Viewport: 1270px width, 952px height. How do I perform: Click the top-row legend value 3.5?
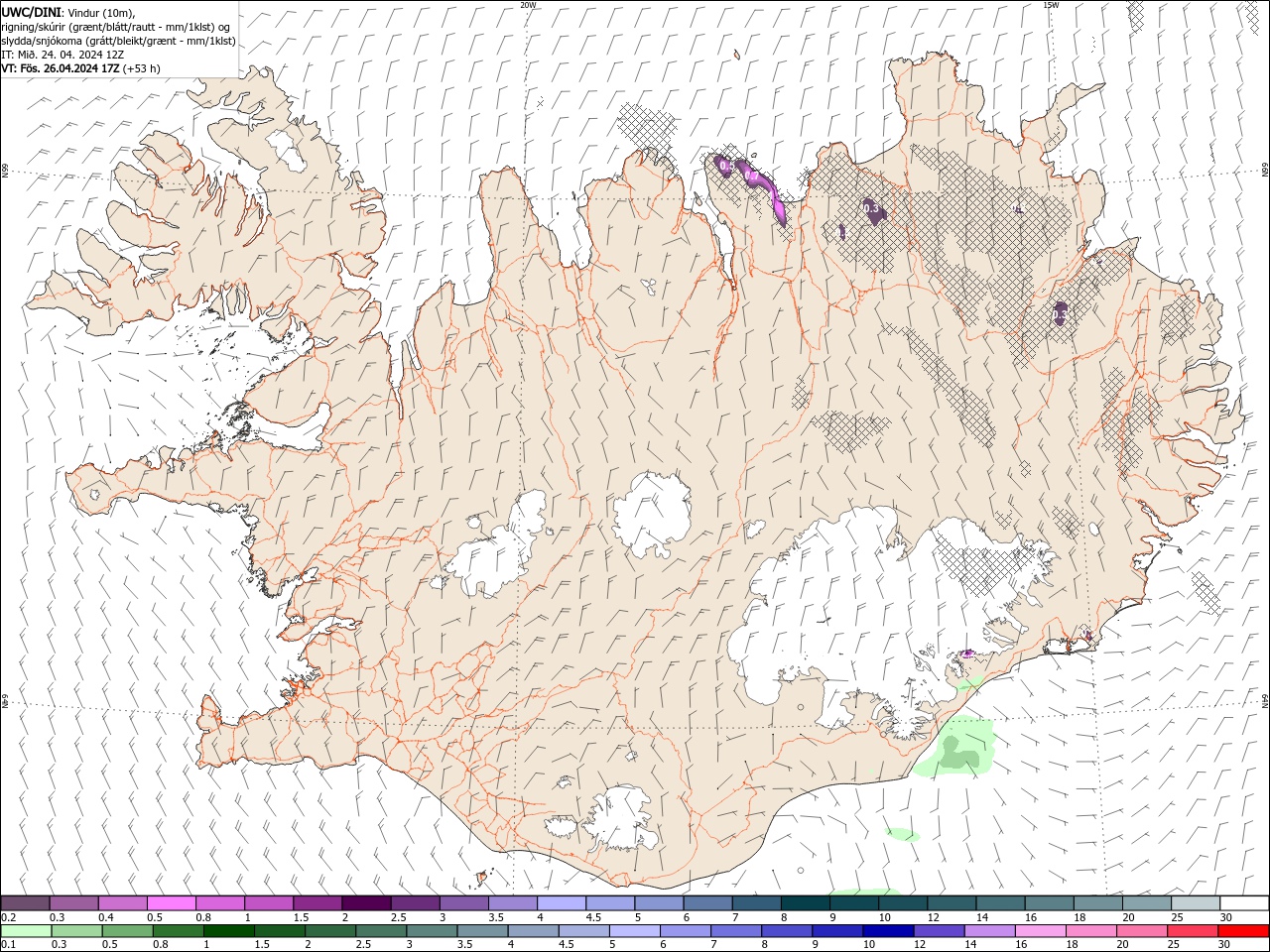pyautogui.click(x=496, y=917)
